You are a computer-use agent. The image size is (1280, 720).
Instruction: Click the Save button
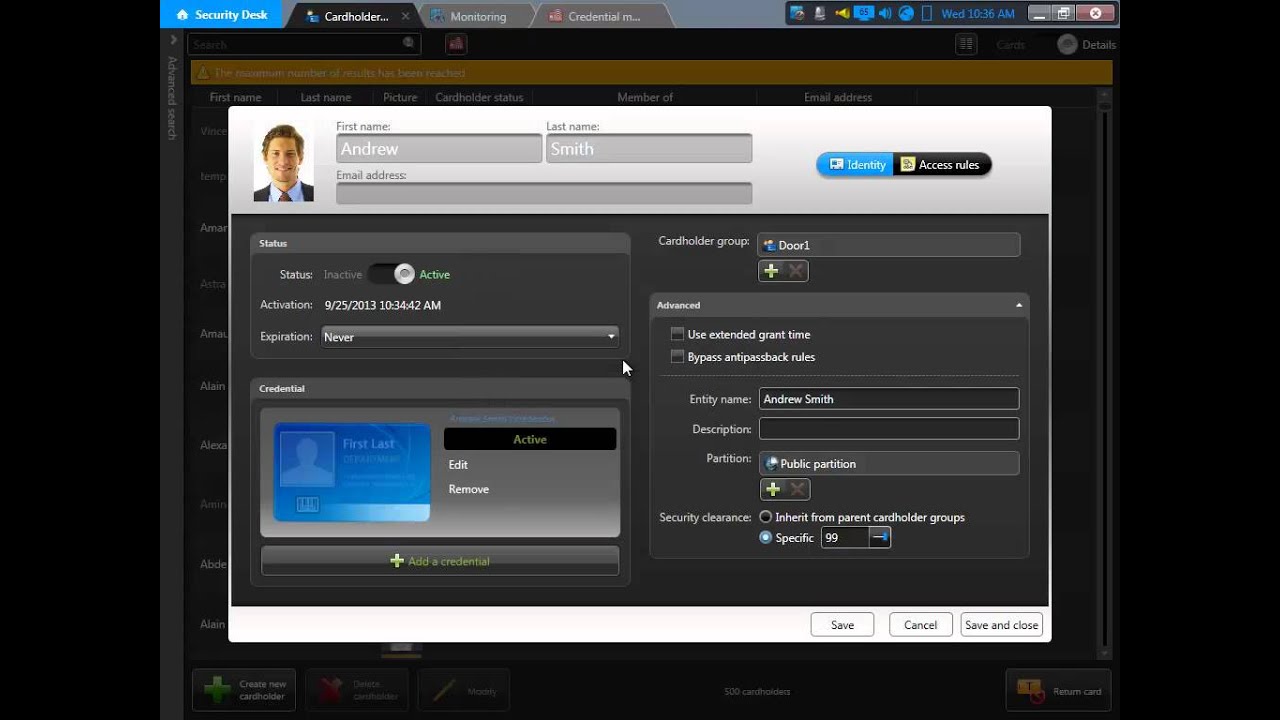tap(842, 625)
